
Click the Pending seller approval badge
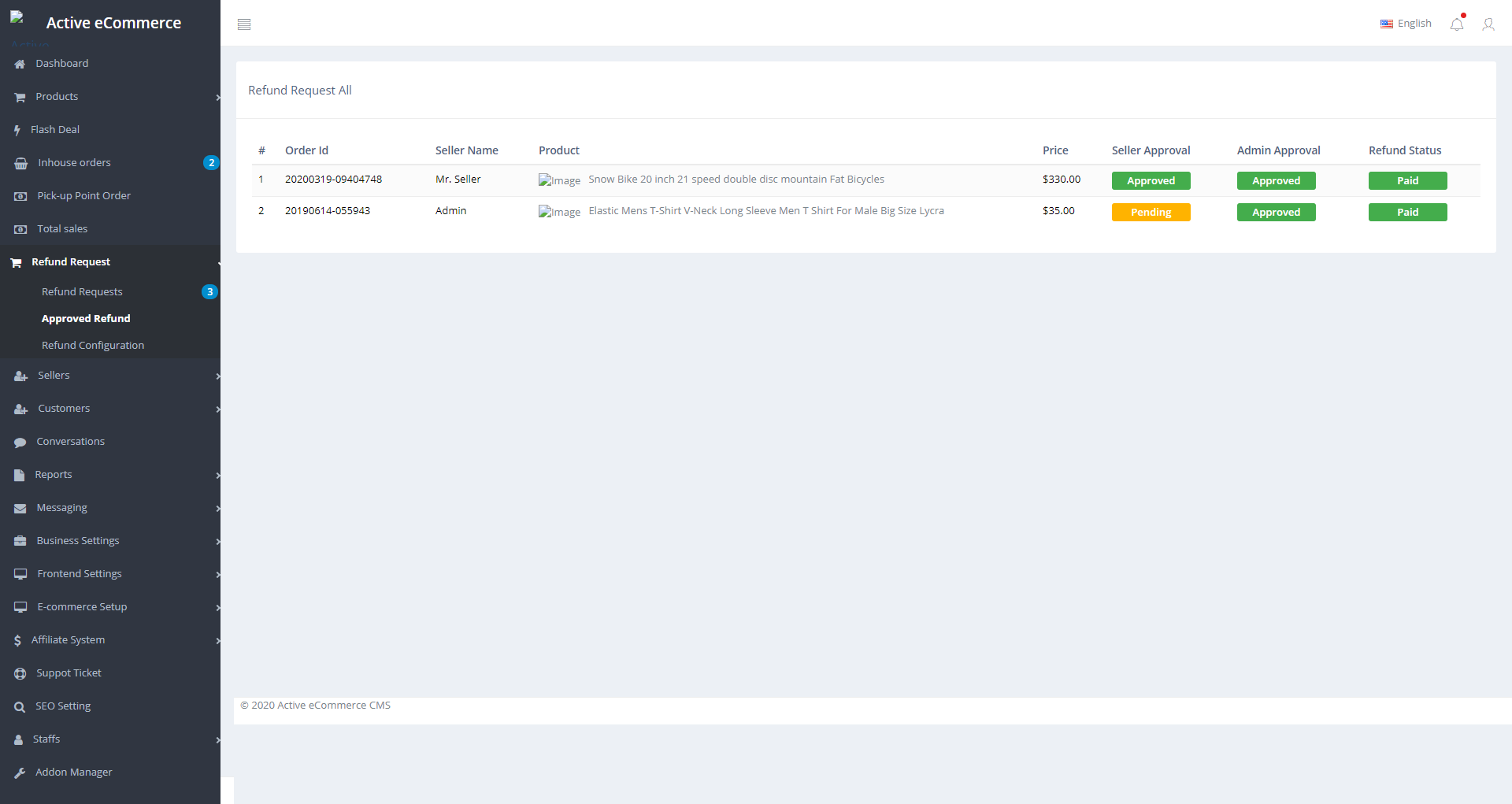point(1151,213)
